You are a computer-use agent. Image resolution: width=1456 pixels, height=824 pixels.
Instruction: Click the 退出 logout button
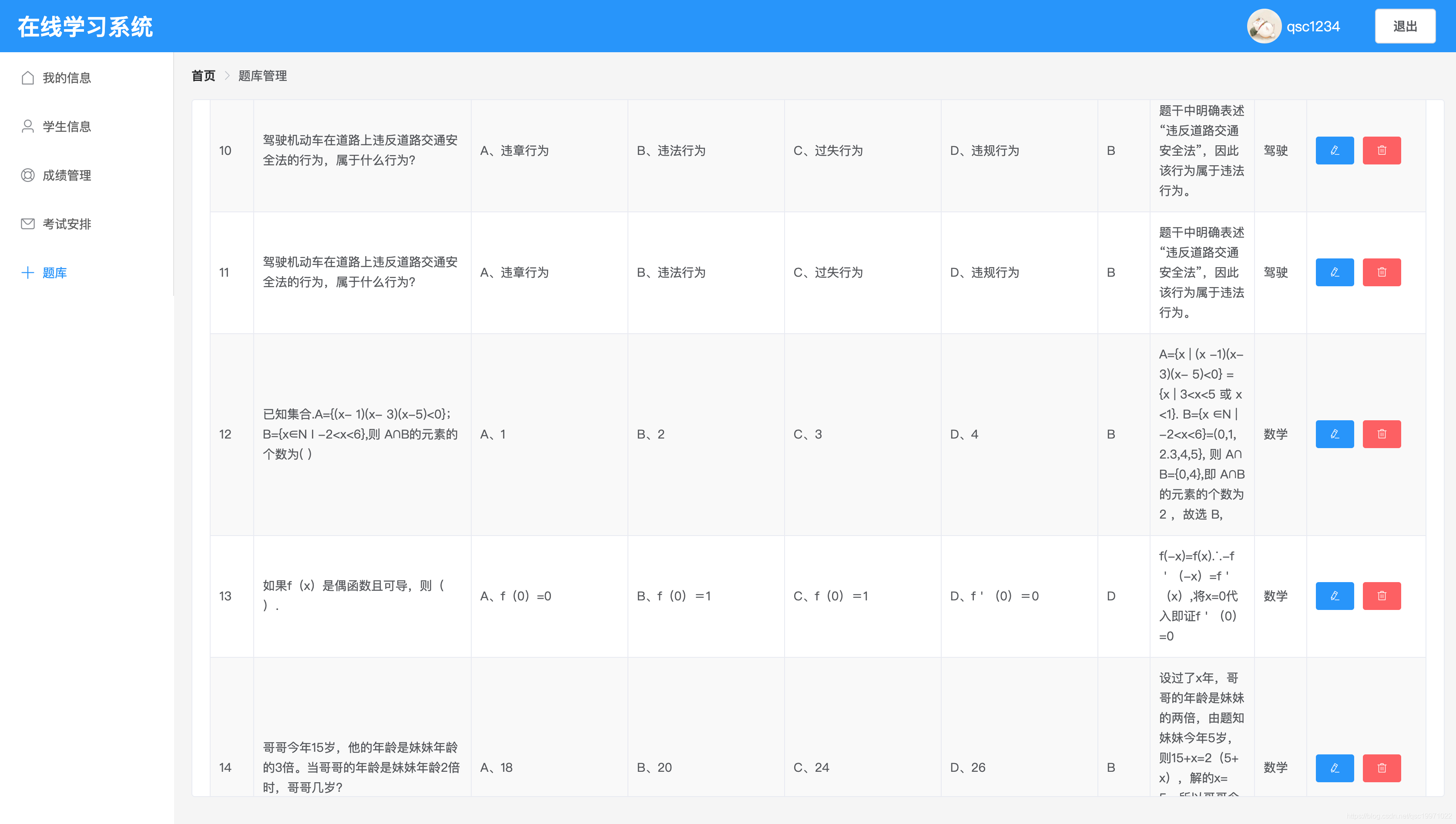coord(1405,27)
